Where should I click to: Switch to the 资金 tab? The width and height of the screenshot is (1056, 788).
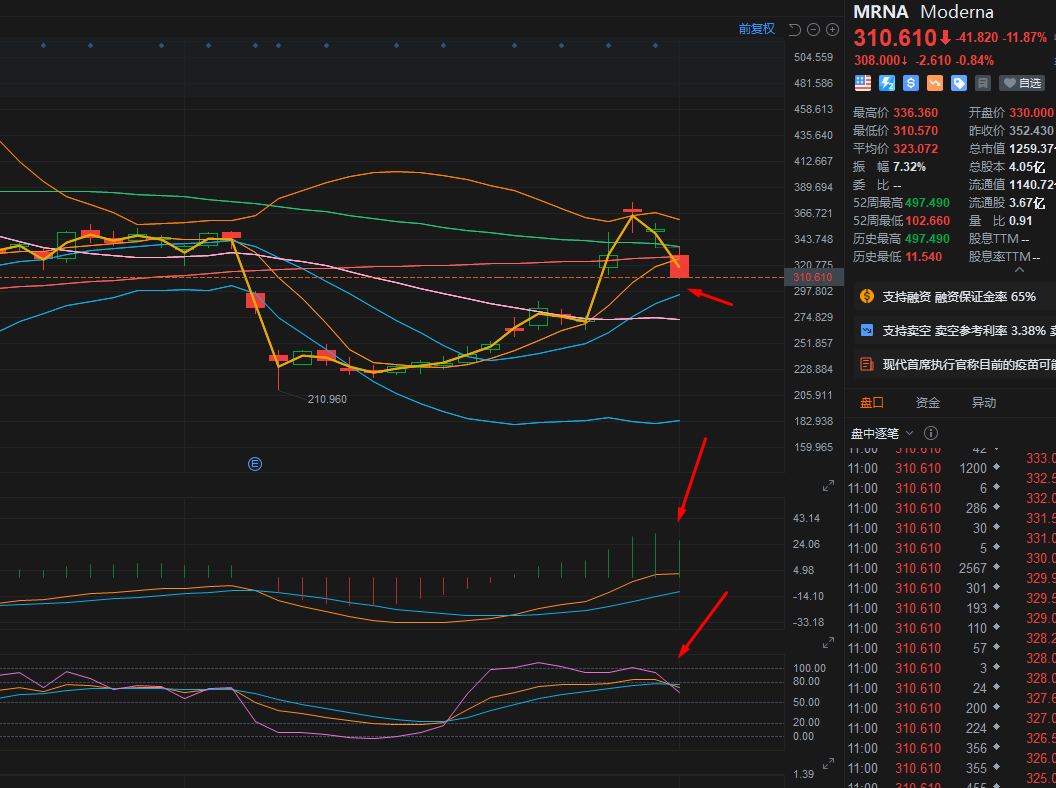(927, 403)
